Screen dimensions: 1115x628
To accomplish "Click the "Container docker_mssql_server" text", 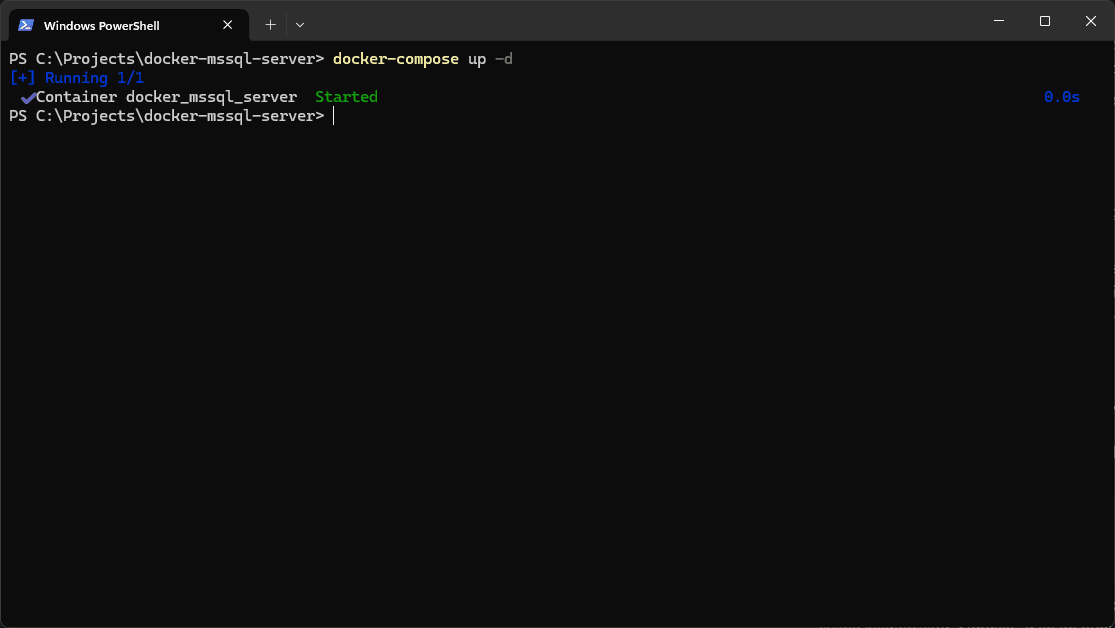I will coord(166,97).
